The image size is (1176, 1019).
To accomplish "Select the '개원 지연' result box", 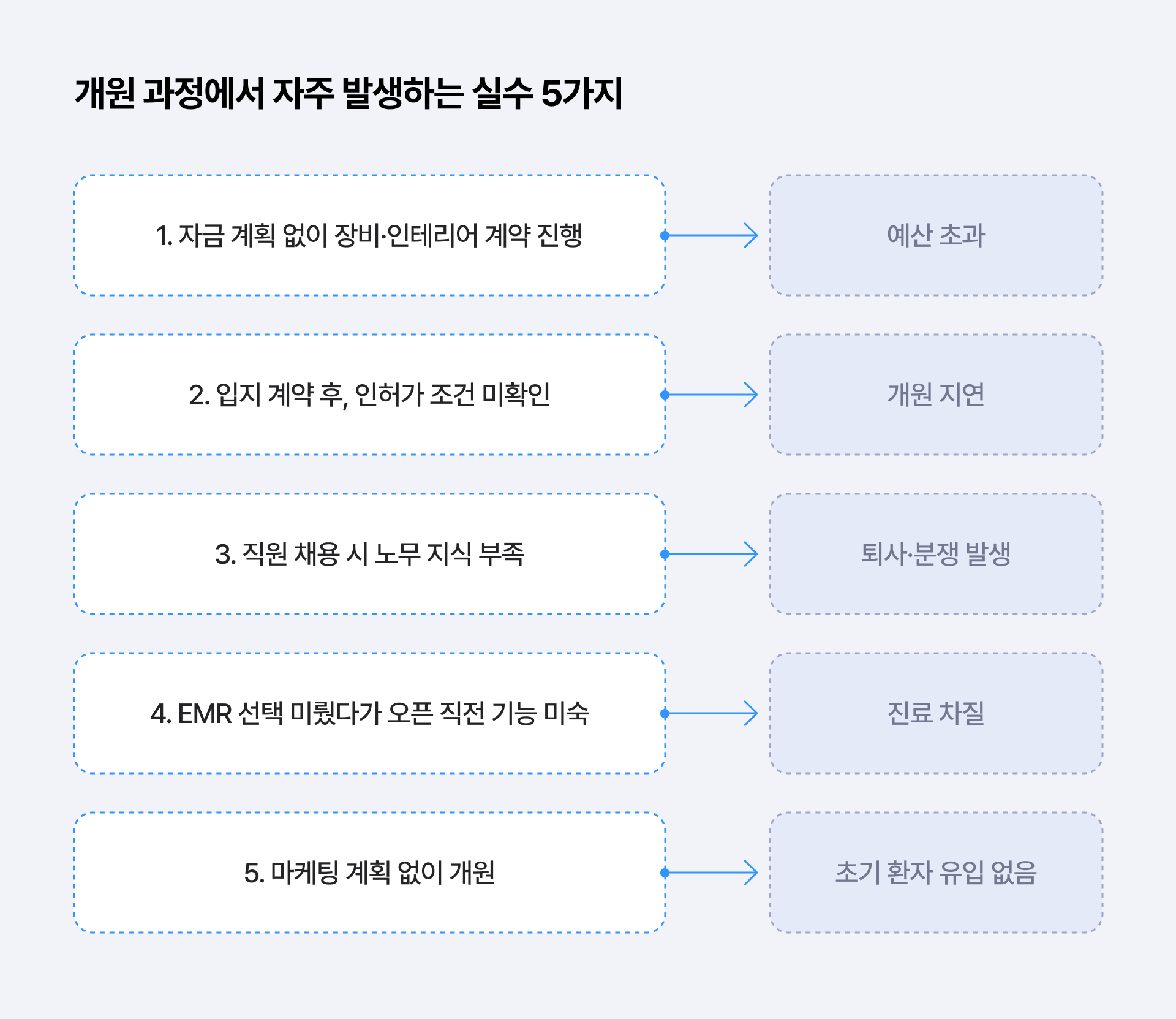I will [x=935, y=395].
